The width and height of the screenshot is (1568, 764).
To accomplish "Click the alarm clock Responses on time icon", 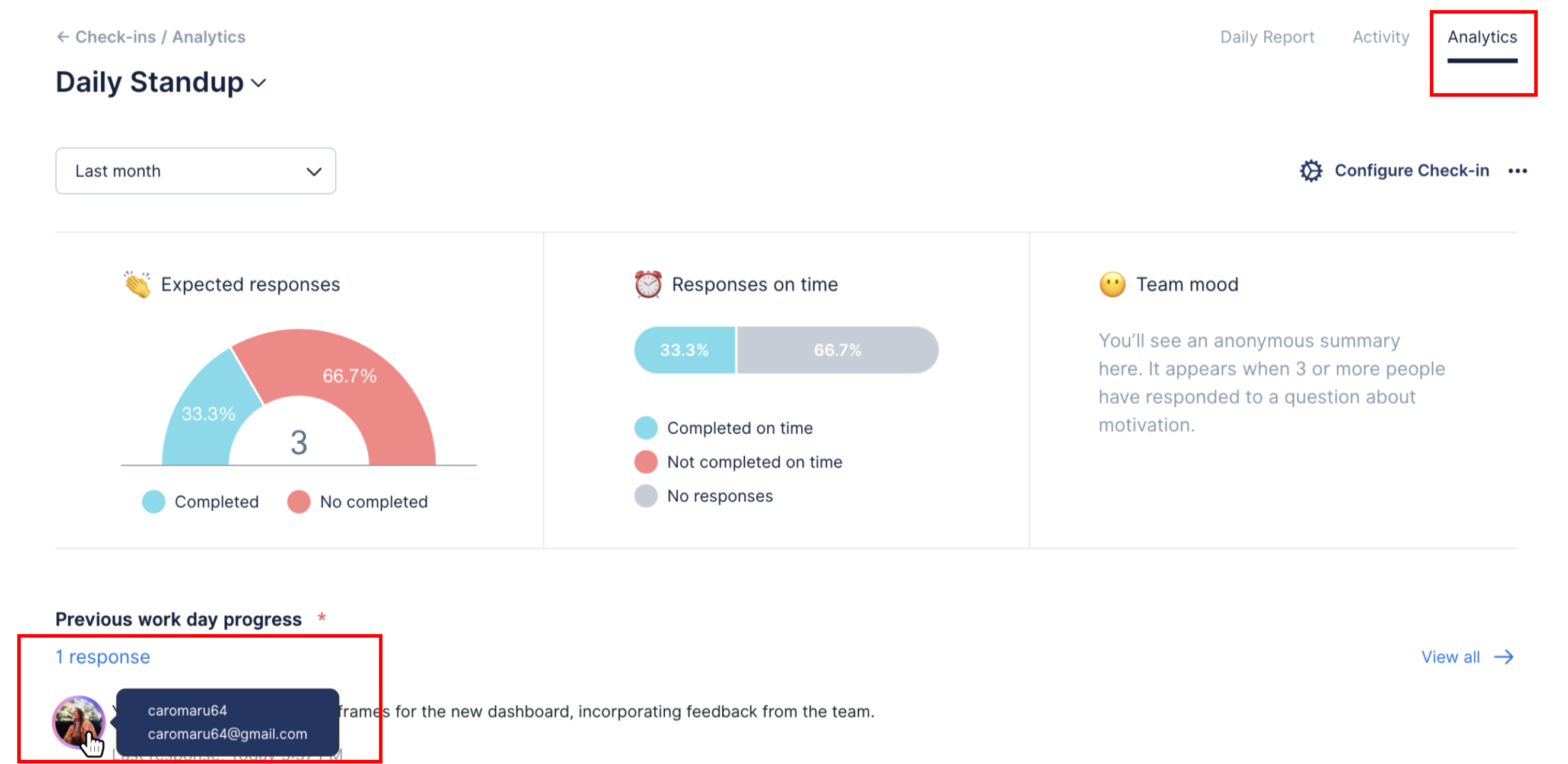I will [648, 284].
